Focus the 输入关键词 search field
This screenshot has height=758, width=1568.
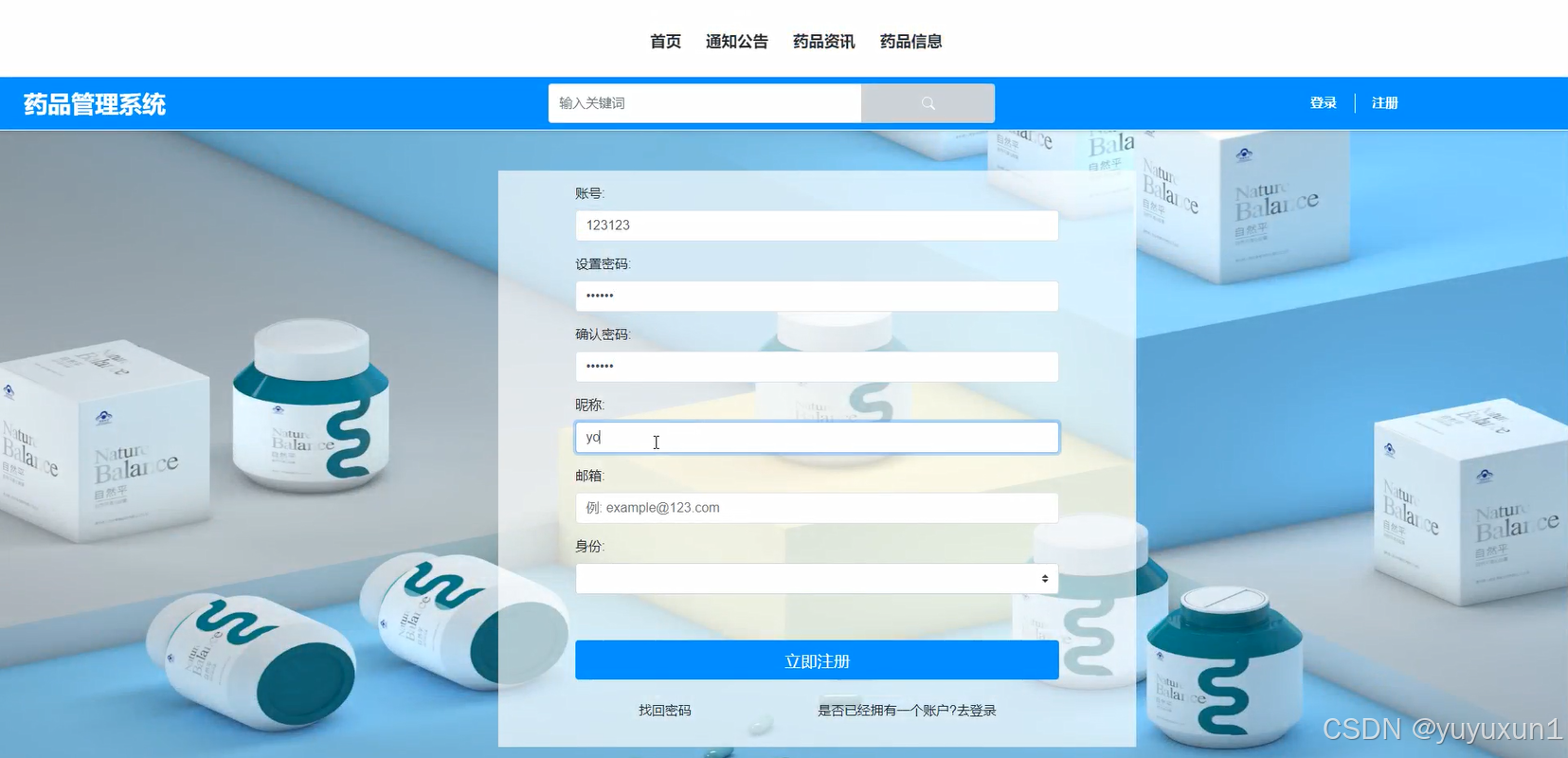click(705, 103)
